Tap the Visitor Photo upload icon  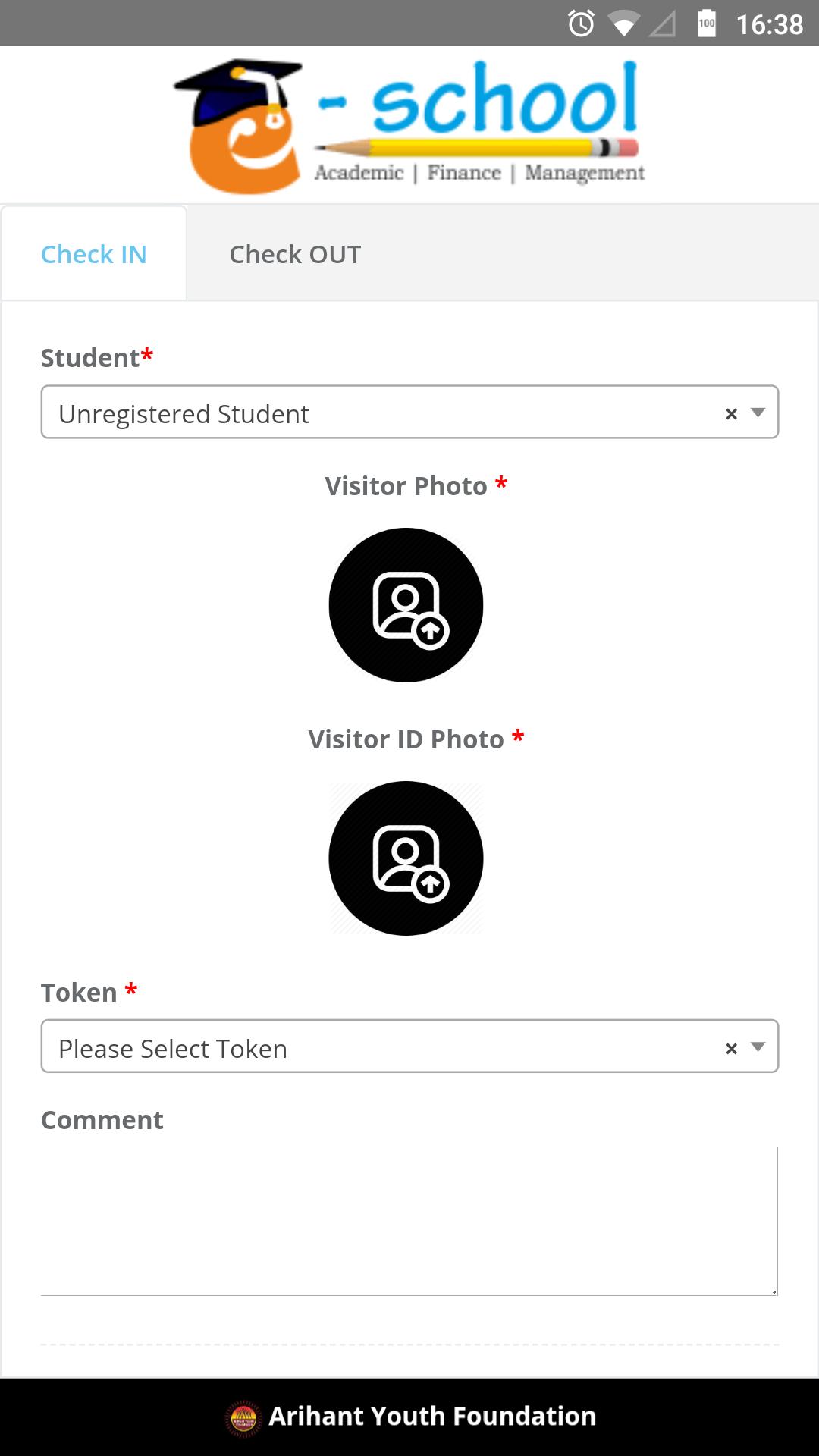(x=406, y=604)
